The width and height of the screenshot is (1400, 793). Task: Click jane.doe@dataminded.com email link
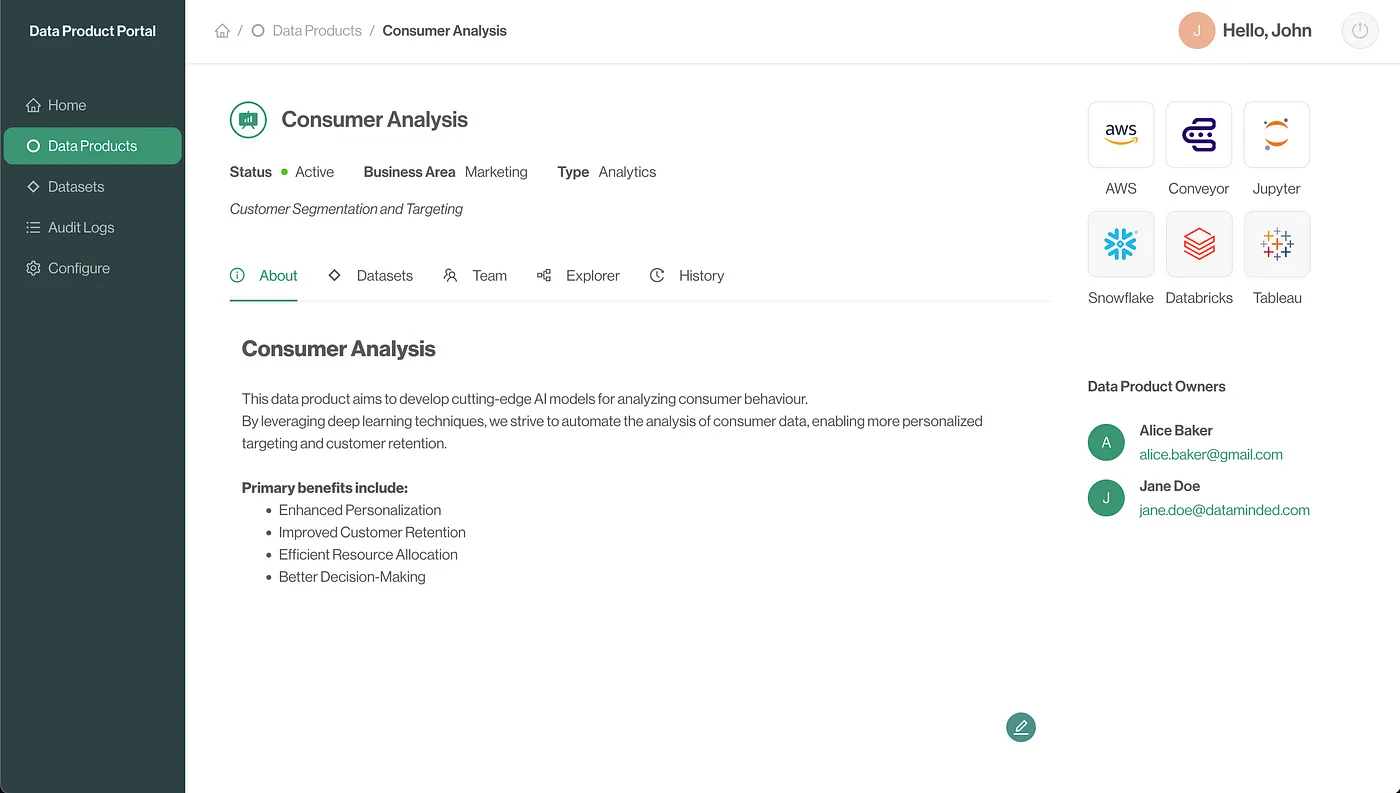pos(1224,510)
